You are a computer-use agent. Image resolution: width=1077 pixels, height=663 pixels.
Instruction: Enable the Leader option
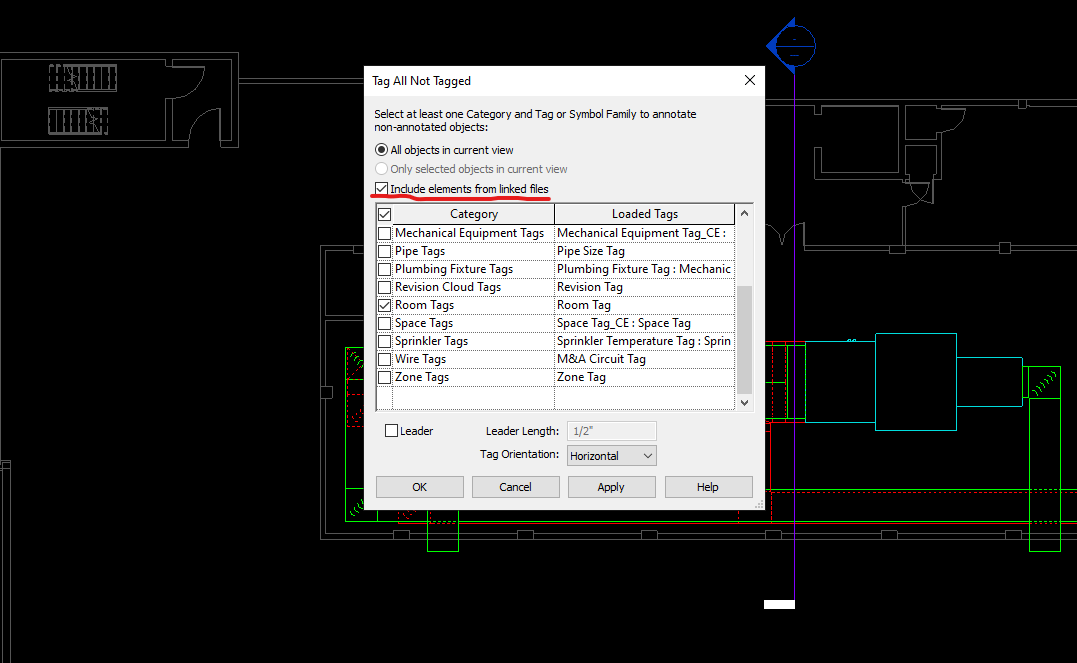click(391, 430)
